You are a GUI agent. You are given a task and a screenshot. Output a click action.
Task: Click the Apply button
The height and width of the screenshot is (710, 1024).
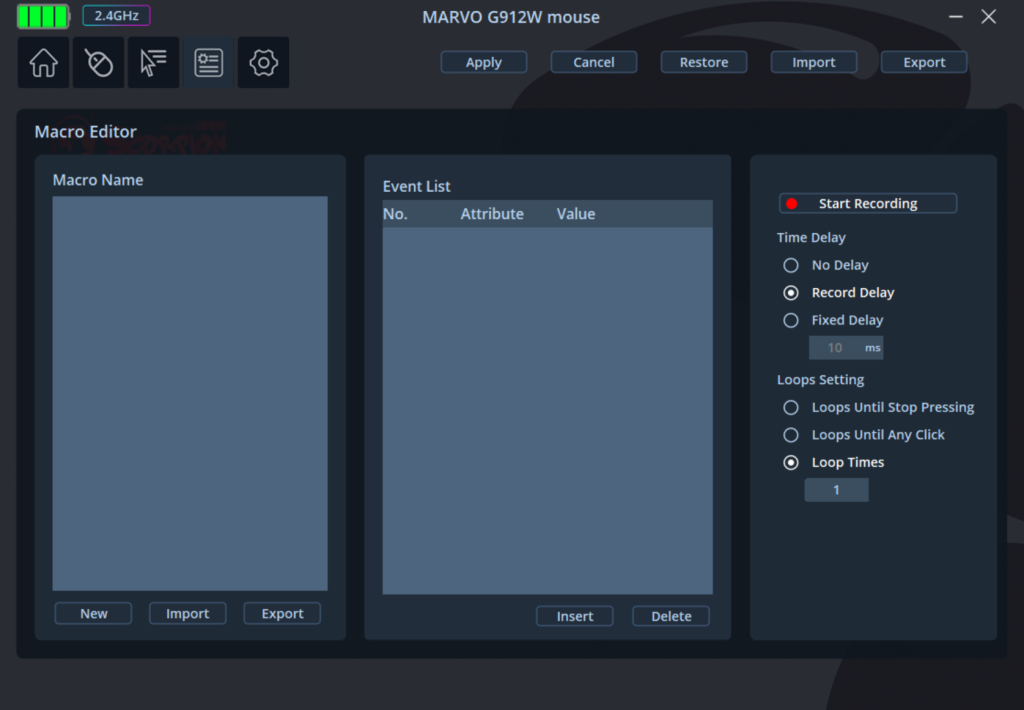[x=484, y=62]
